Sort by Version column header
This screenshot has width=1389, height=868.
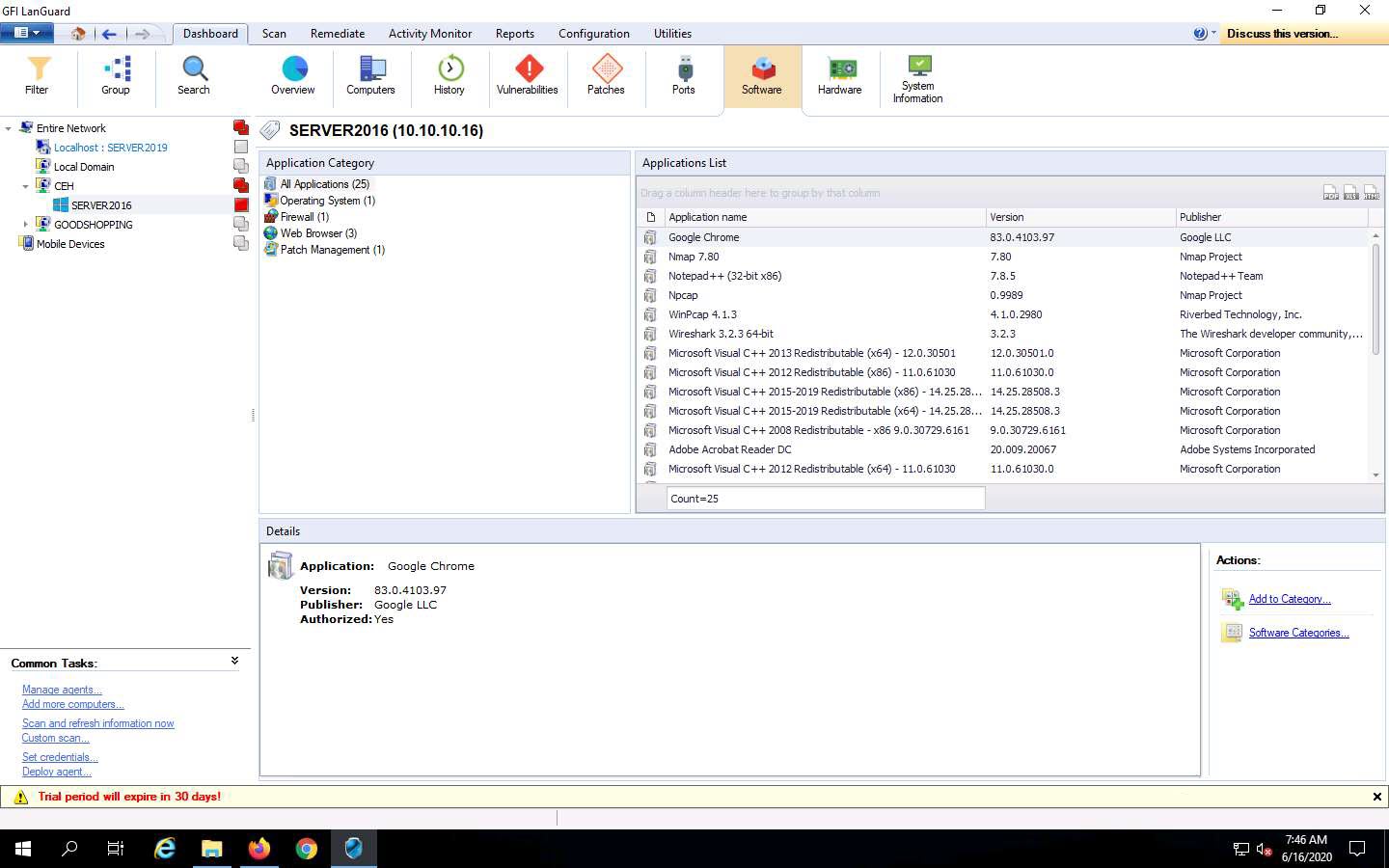click(1080, 217)
